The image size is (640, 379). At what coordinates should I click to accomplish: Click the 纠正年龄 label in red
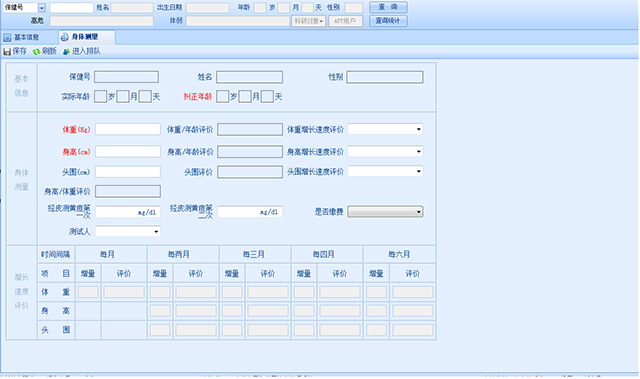(198, 97)
